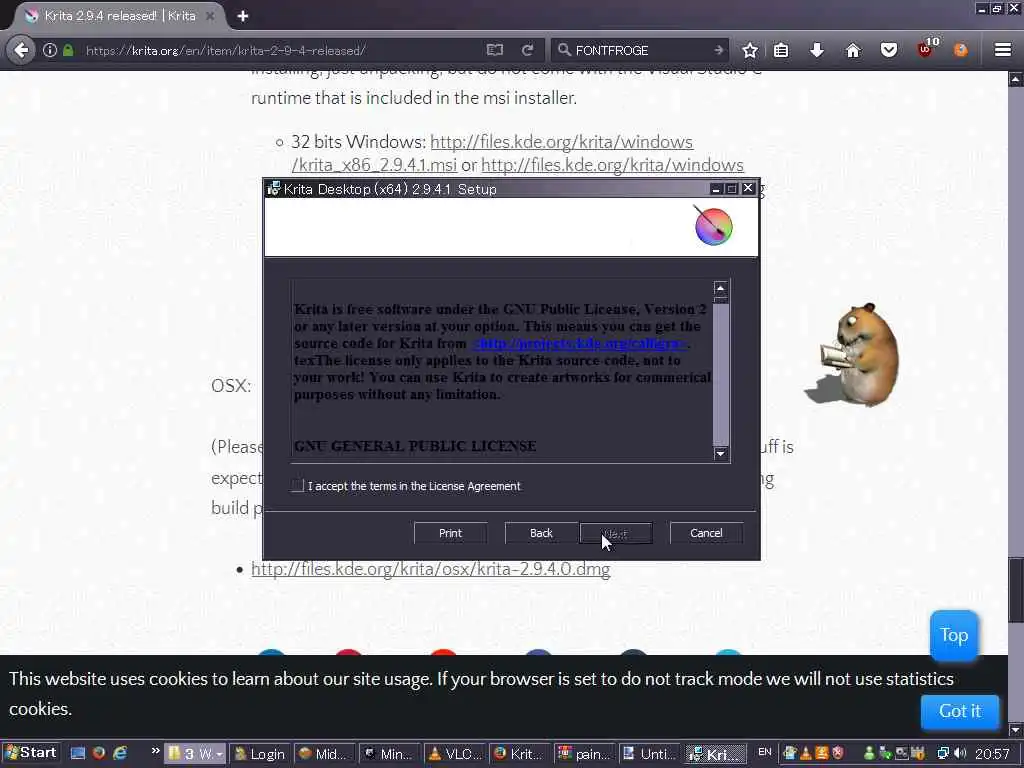Switch to the Firefox Krit... taskbar window
The height and width of the screenshot is (768, 1024).
tap(518, 754)
